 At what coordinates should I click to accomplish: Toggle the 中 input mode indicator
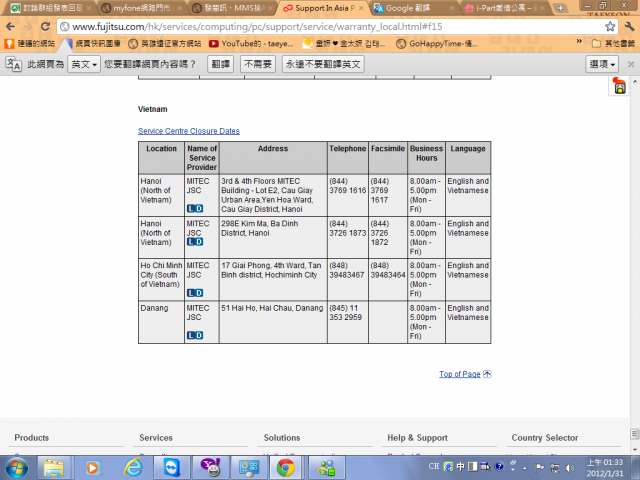460,466
